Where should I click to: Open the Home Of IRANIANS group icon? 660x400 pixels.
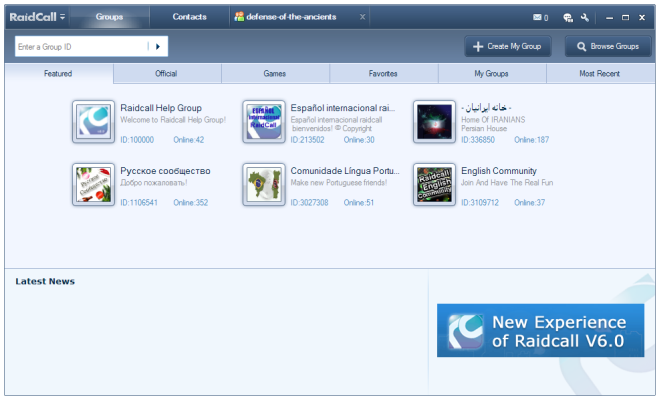(x=434, y=122)
